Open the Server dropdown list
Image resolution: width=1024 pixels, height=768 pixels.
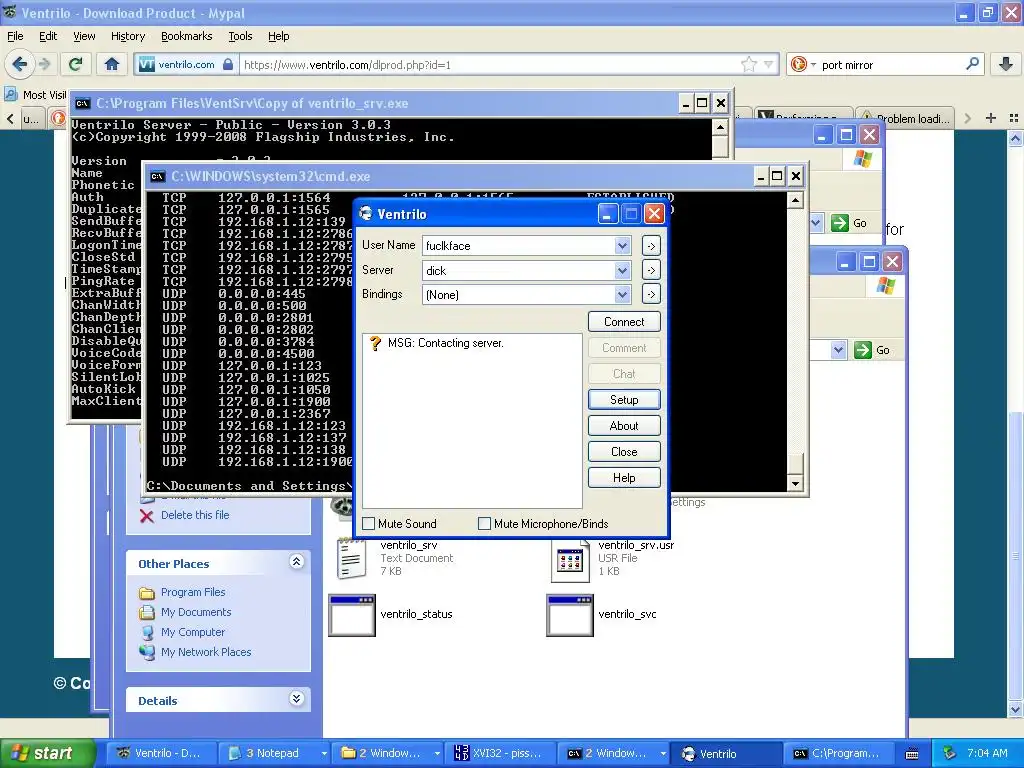[622, 270]
